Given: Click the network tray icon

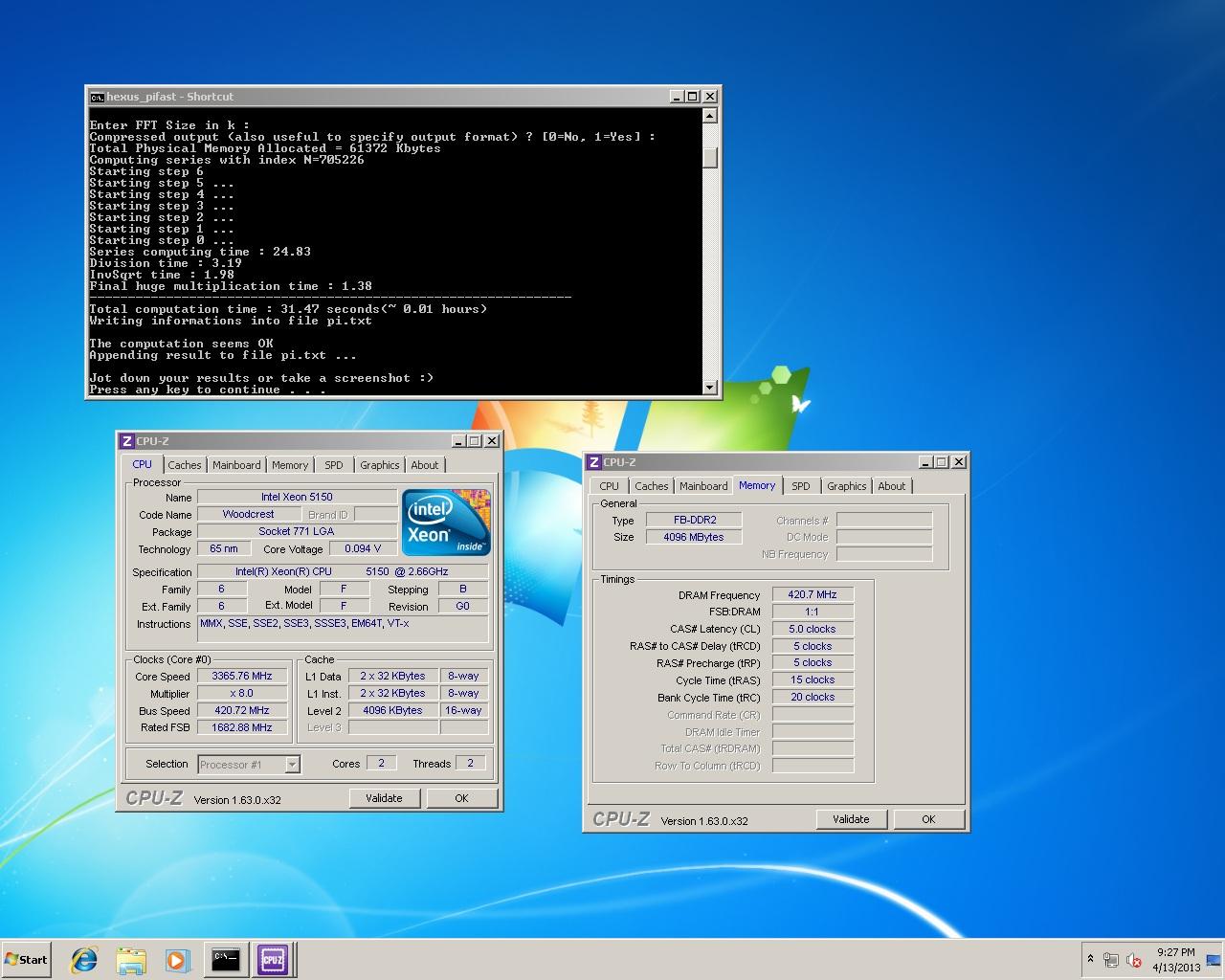Looking at the screenshot, I should click(1111, 960).
